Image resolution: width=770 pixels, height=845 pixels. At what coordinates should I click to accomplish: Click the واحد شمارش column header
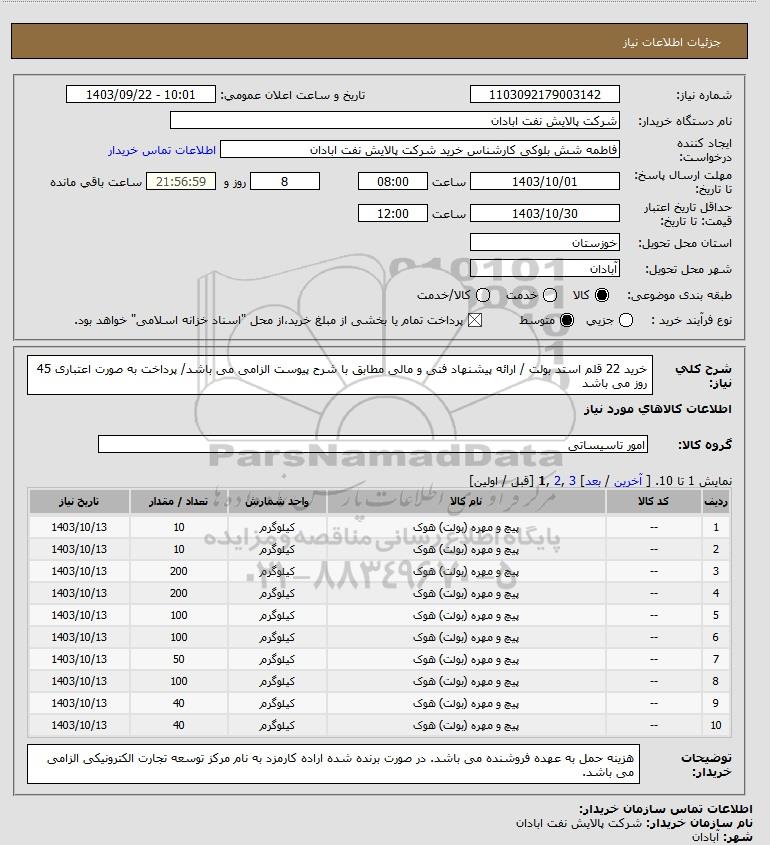click(x=277, y=502)
